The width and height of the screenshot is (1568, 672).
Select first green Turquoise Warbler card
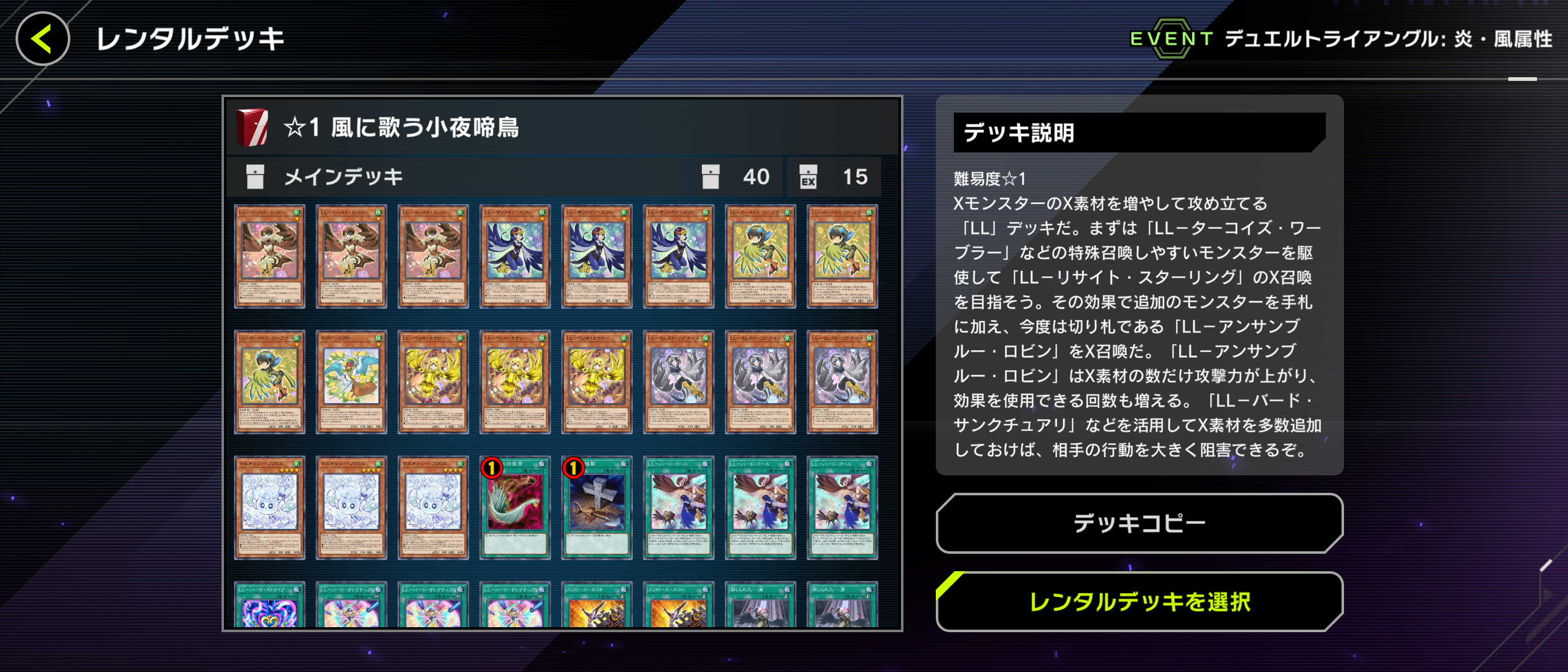click(x=760, y=256)
